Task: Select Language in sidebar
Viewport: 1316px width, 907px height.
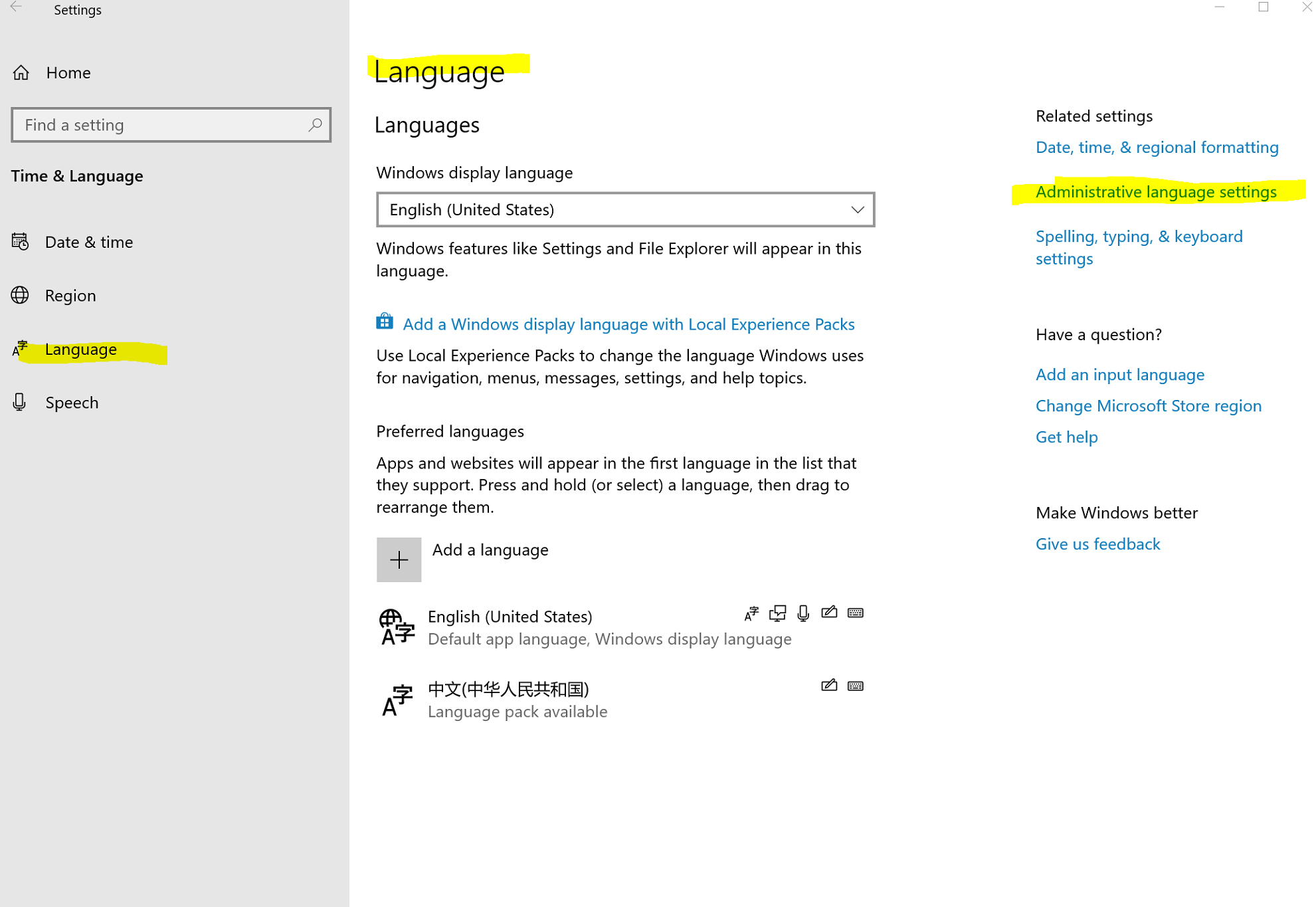Action: tap(80, 350)
